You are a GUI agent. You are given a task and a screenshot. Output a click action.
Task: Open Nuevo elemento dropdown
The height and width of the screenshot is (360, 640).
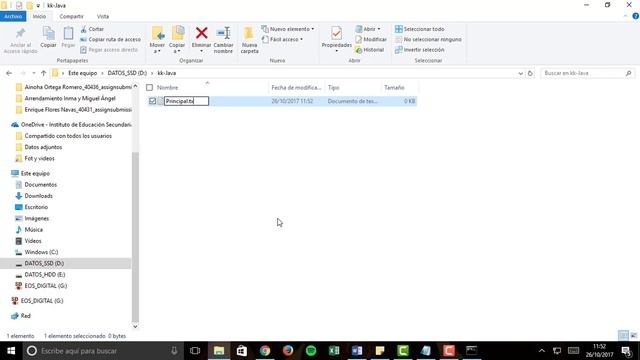[288, 29]
